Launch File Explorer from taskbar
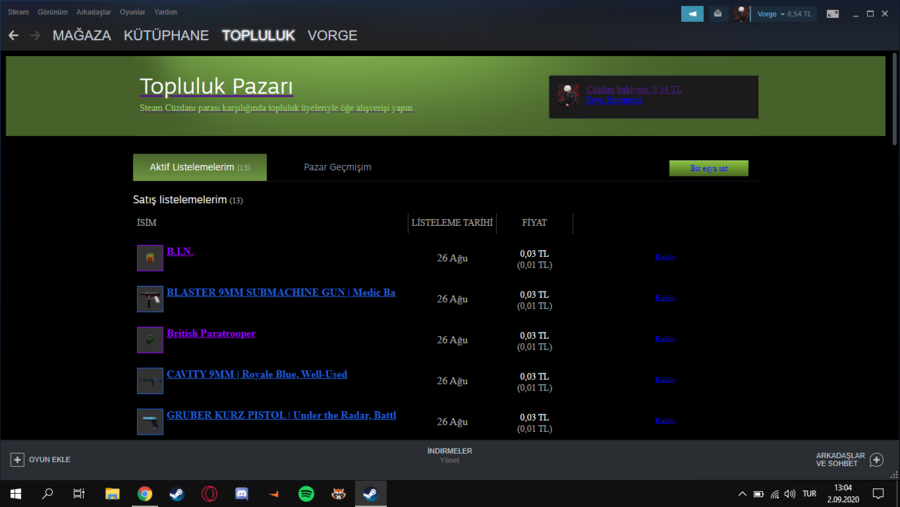900x507 pixels. click(112, 494)
